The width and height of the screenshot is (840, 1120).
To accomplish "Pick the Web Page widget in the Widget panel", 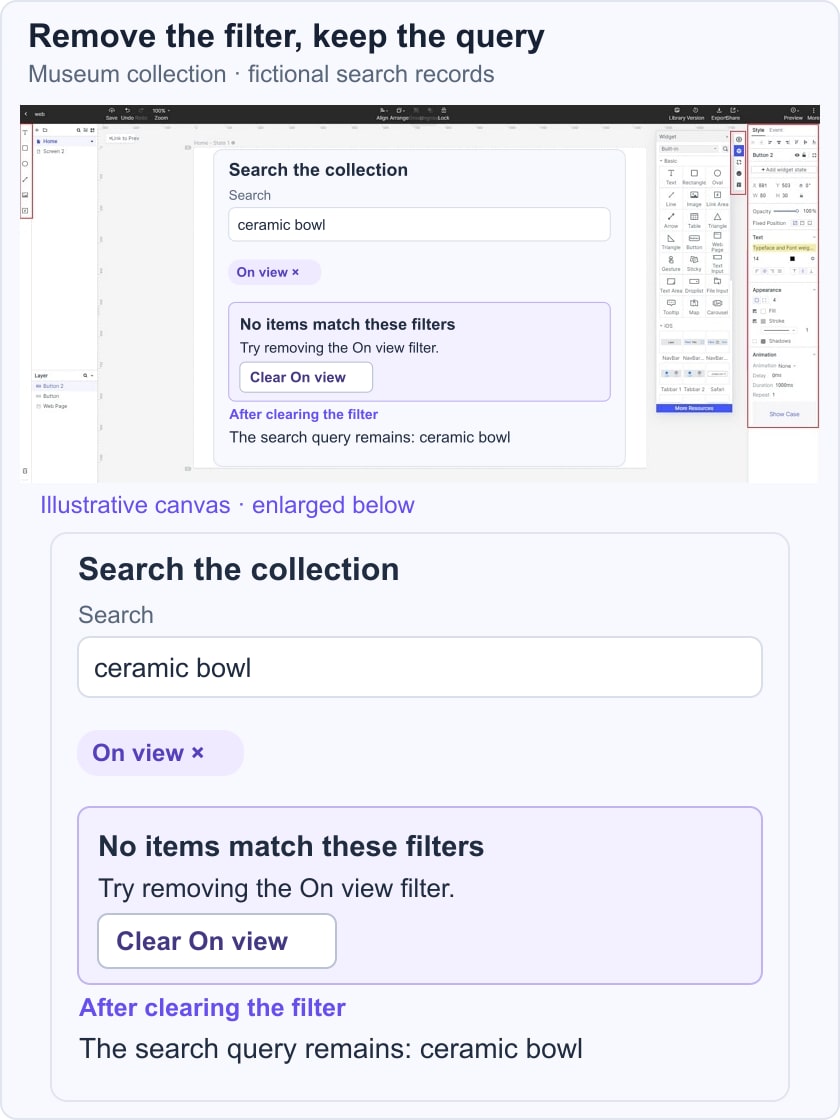I will pos(717,241).
